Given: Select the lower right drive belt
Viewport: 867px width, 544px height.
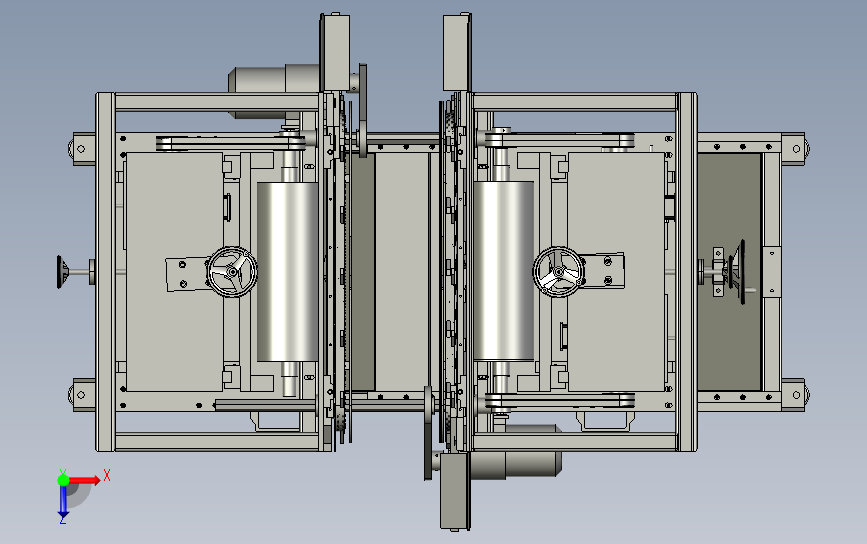Looking at the screenshot, I should tap(560, 401).
